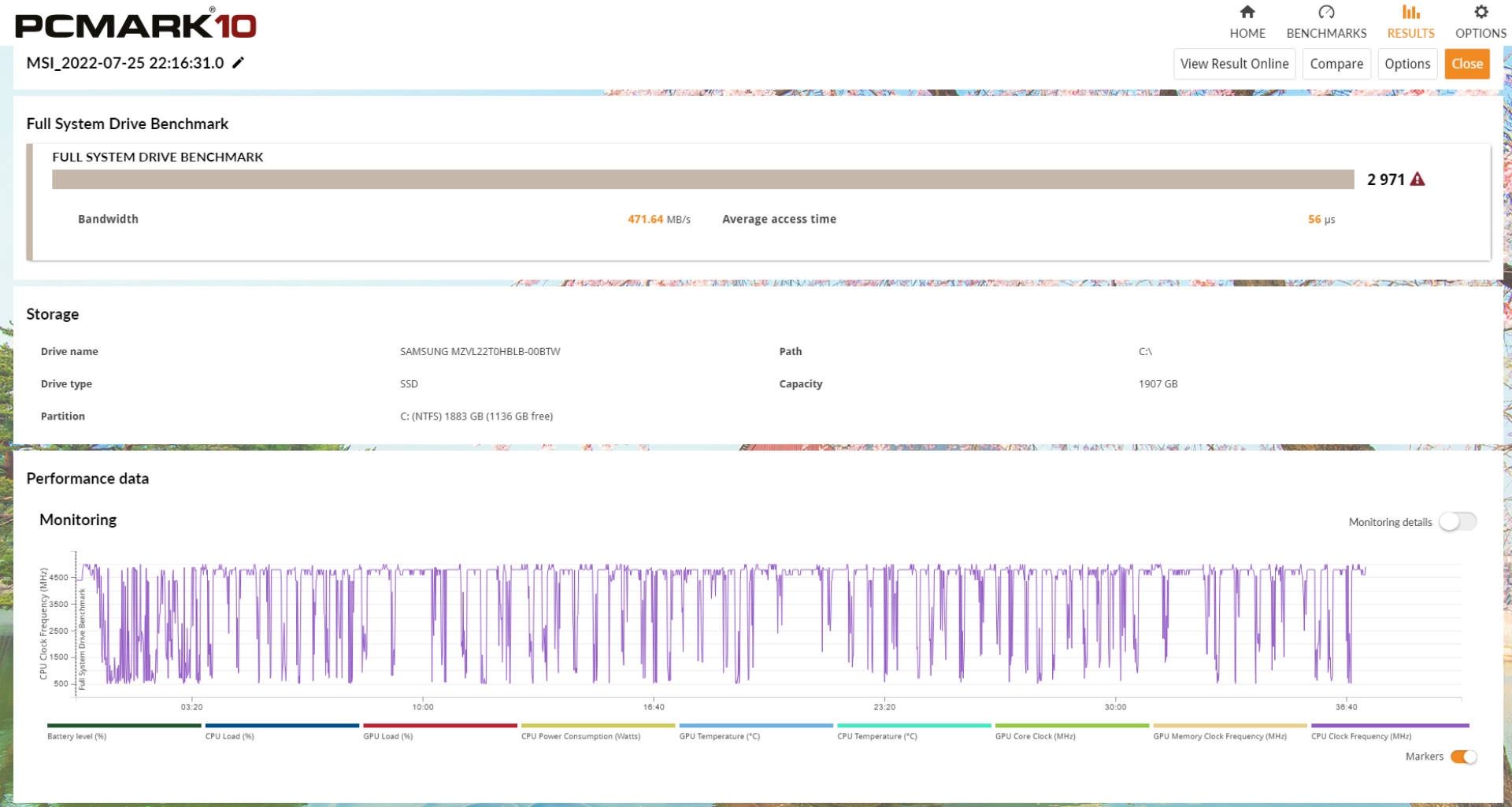Click the Full System Drive Benchmark score bar
This screenshot has height=807, width=1512.
(702, 180)
